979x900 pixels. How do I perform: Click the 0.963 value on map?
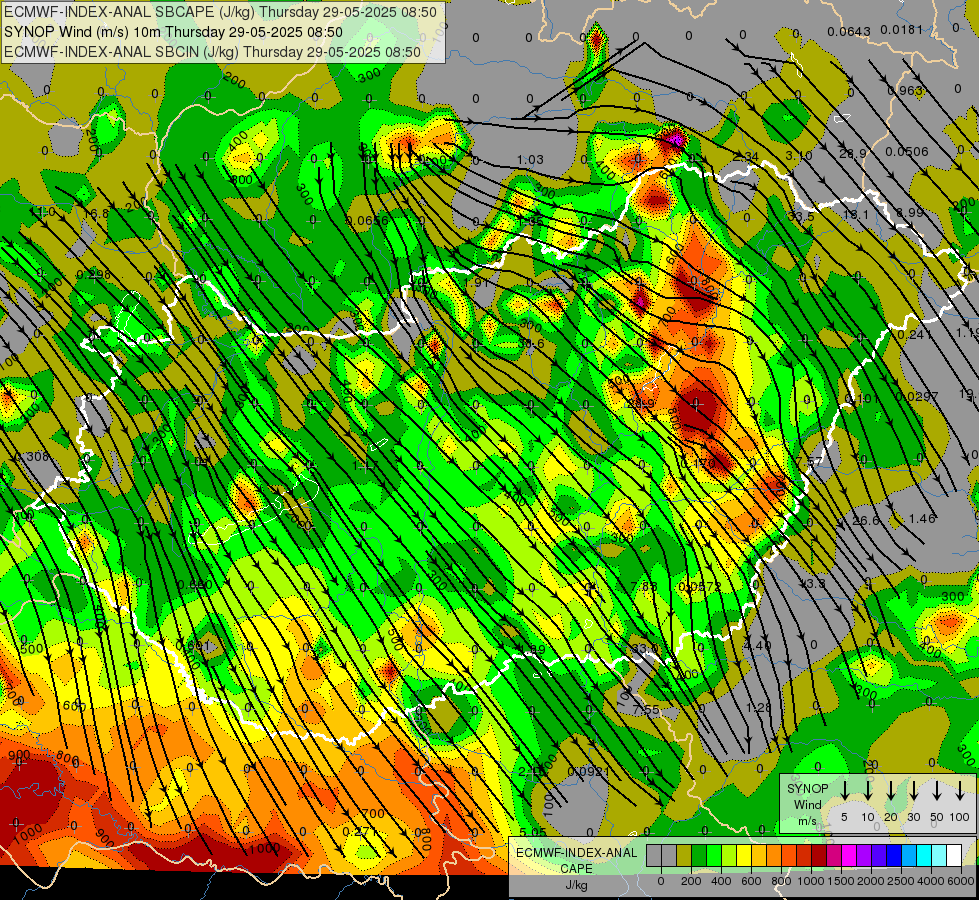click(x=905, y=91)
